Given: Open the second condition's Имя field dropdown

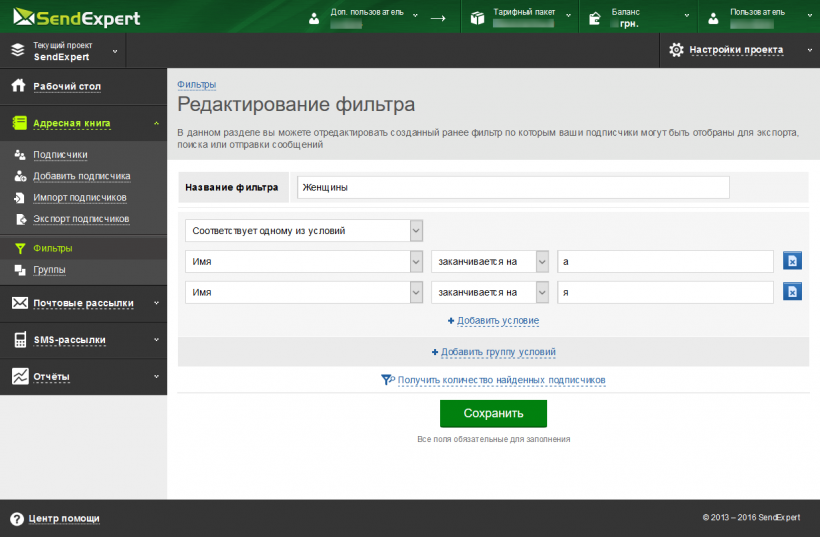Looking at the screenshot, I should (304, 292).
